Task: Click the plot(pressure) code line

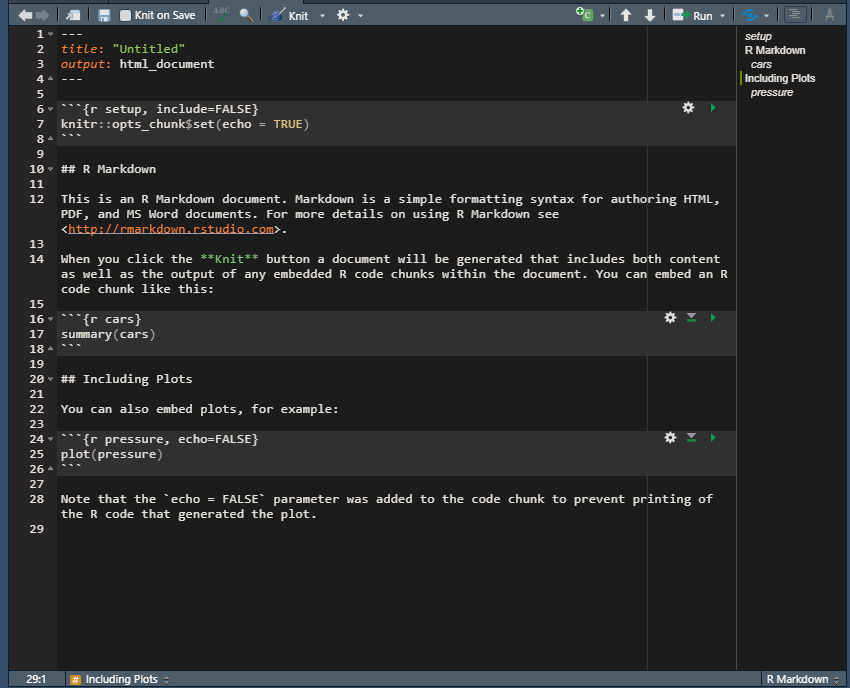Action: click(x=112, y=454)
